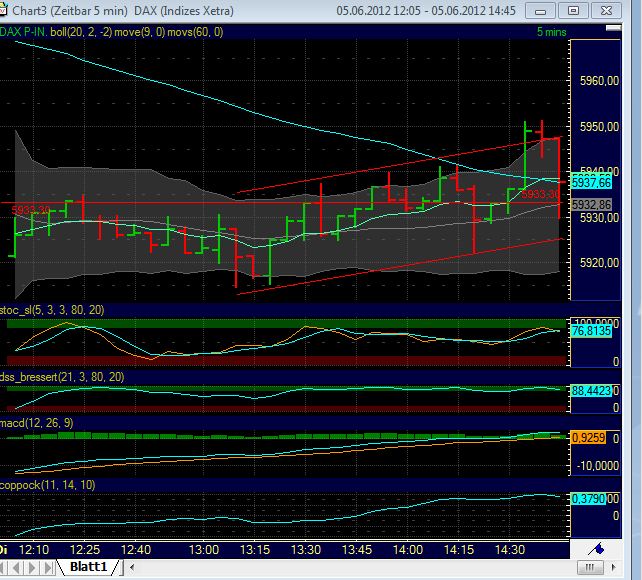
Task: Close the Chart3 window
Action: point(606,11)
